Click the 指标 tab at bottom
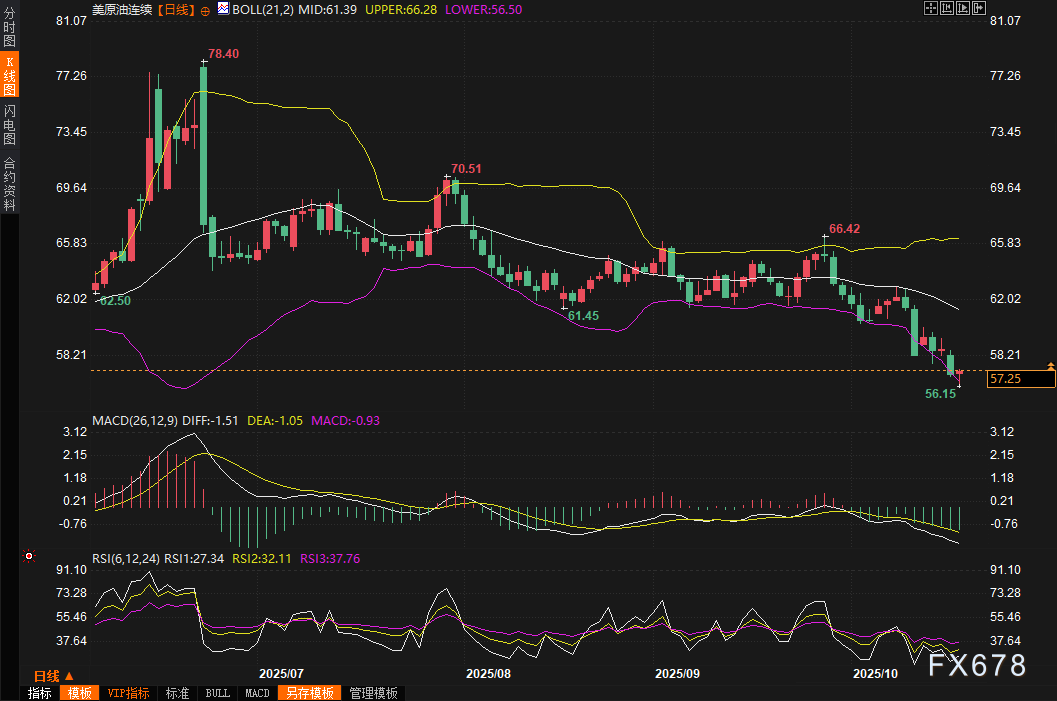 40,693
